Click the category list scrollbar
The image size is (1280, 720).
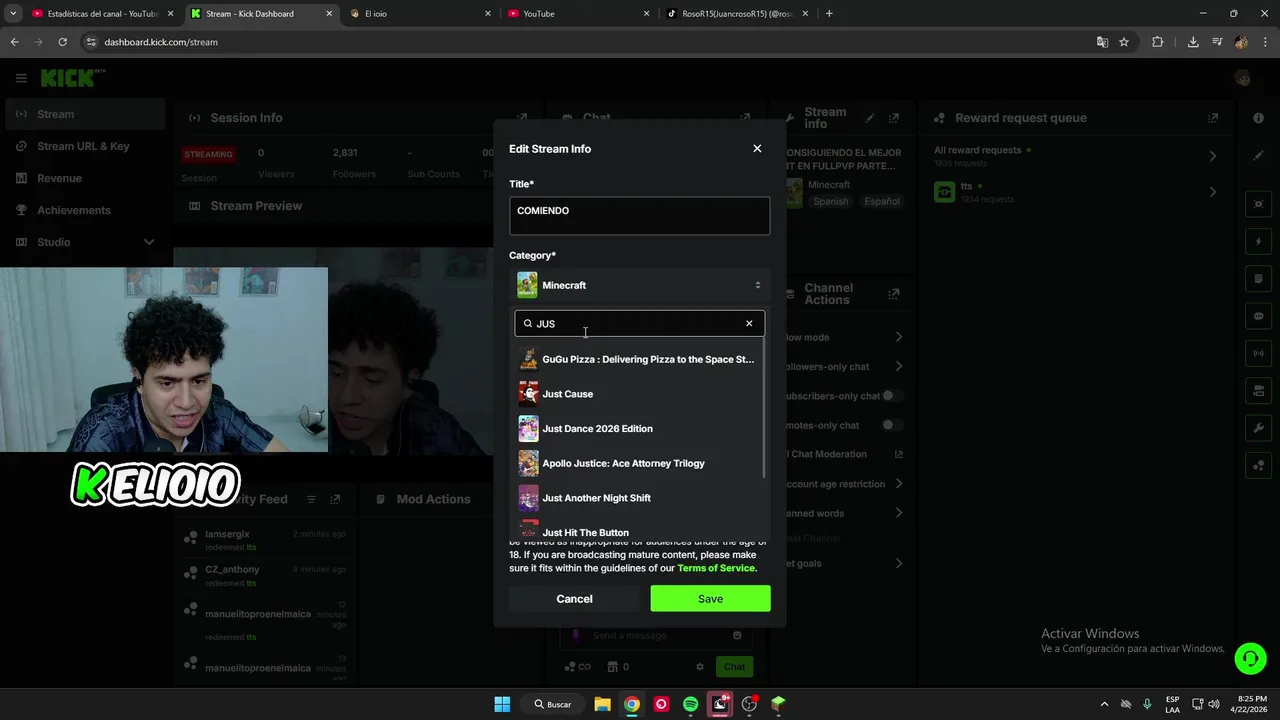coord(765,410)
